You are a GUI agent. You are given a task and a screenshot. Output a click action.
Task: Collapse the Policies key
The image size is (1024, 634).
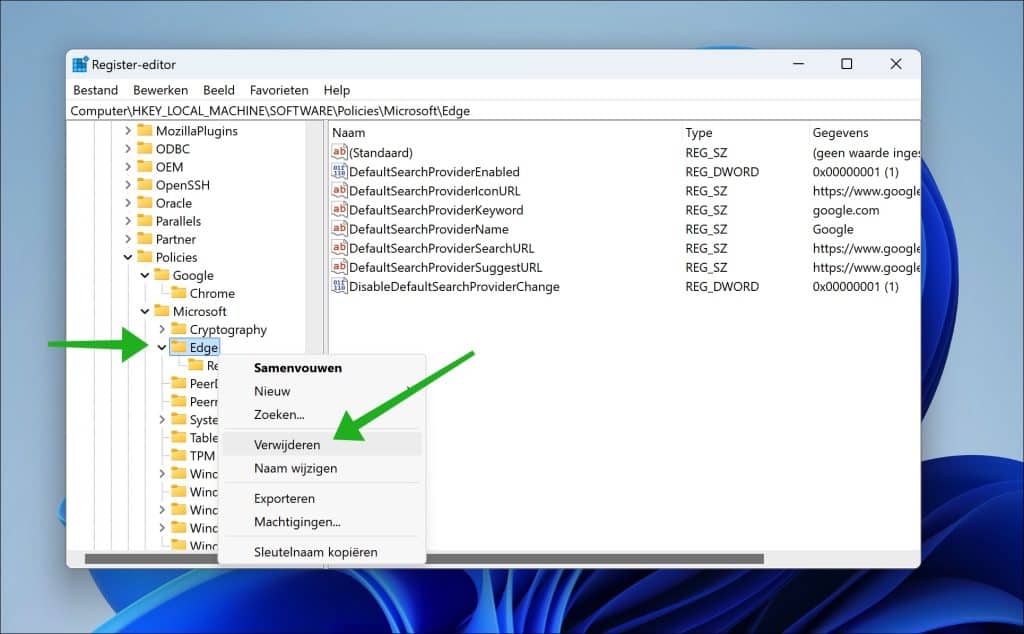pos(128,257)
